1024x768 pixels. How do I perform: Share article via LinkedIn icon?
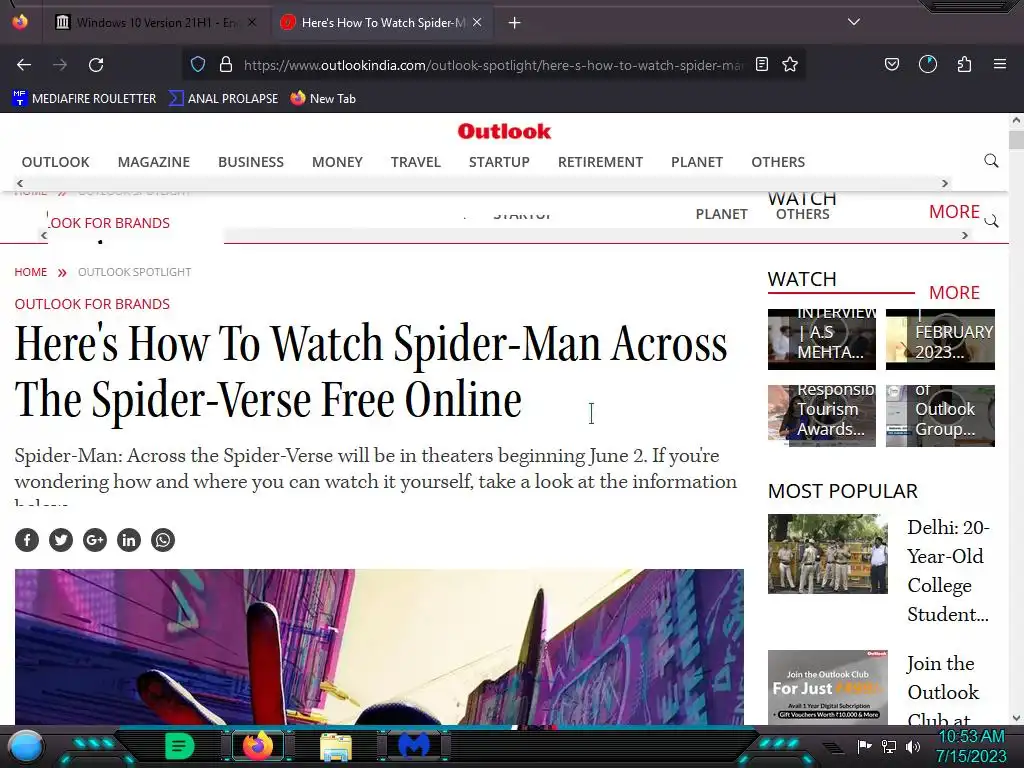(x=129, y=540)
